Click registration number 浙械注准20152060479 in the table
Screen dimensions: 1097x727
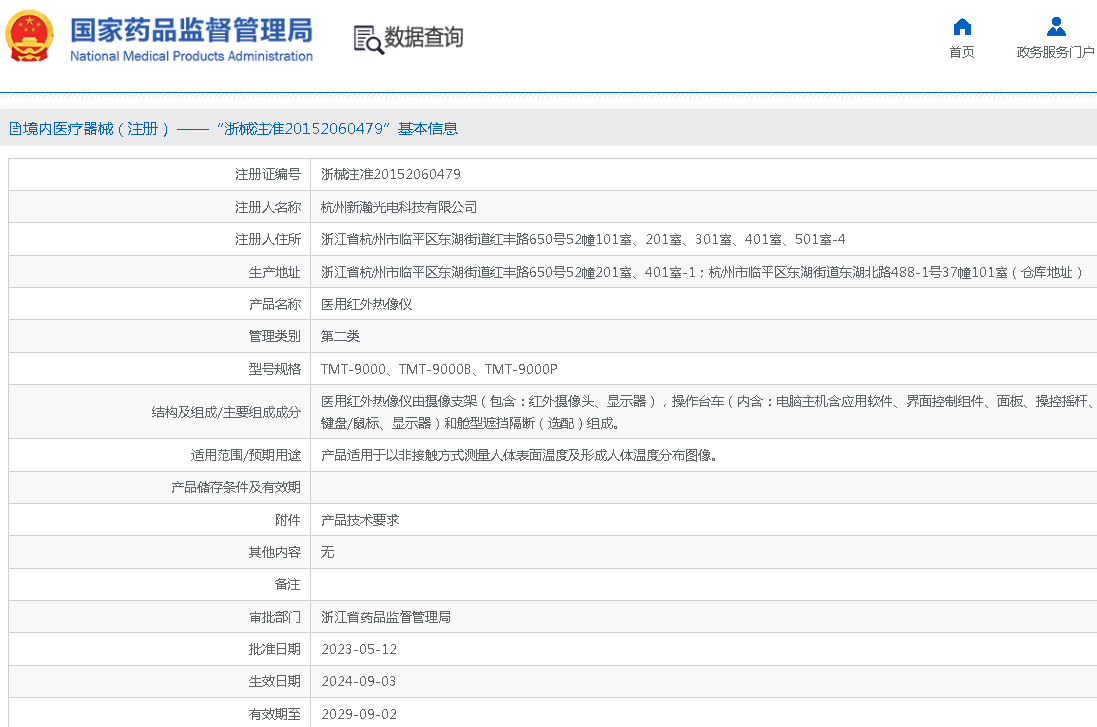pyautogui.click(x=391, y=174)
